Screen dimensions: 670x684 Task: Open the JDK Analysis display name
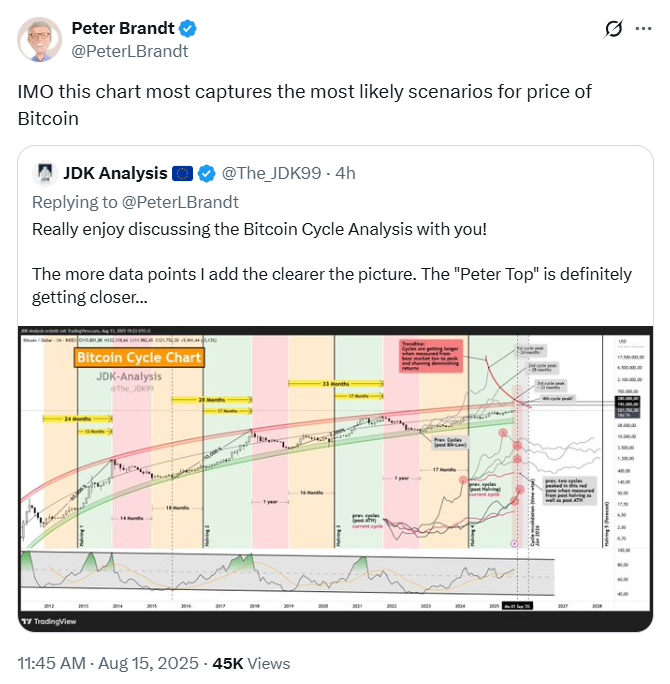coord(116,174)
